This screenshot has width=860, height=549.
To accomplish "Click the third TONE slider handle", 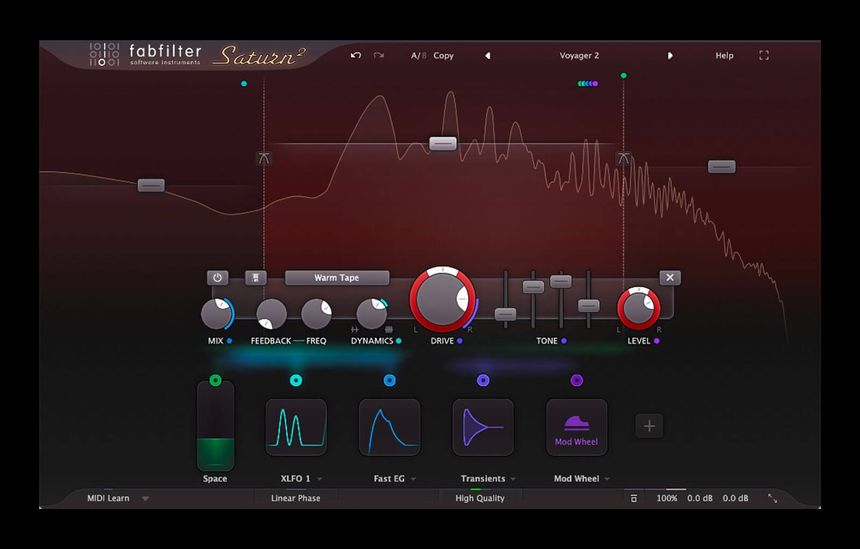I will click(x=561, y=281).
